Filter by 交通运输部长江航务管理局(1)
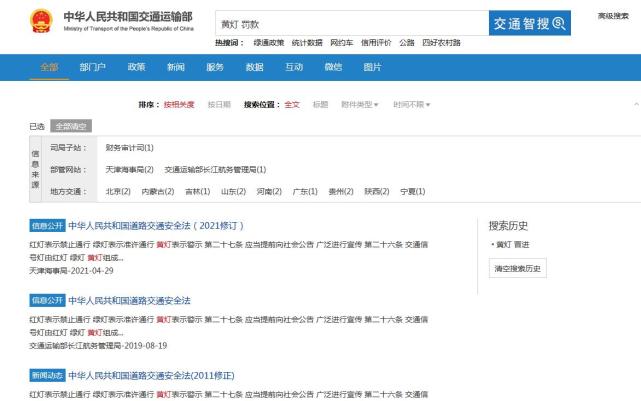Image resolution: width=641 pixels, height=401 pixels. click(215, 169)
